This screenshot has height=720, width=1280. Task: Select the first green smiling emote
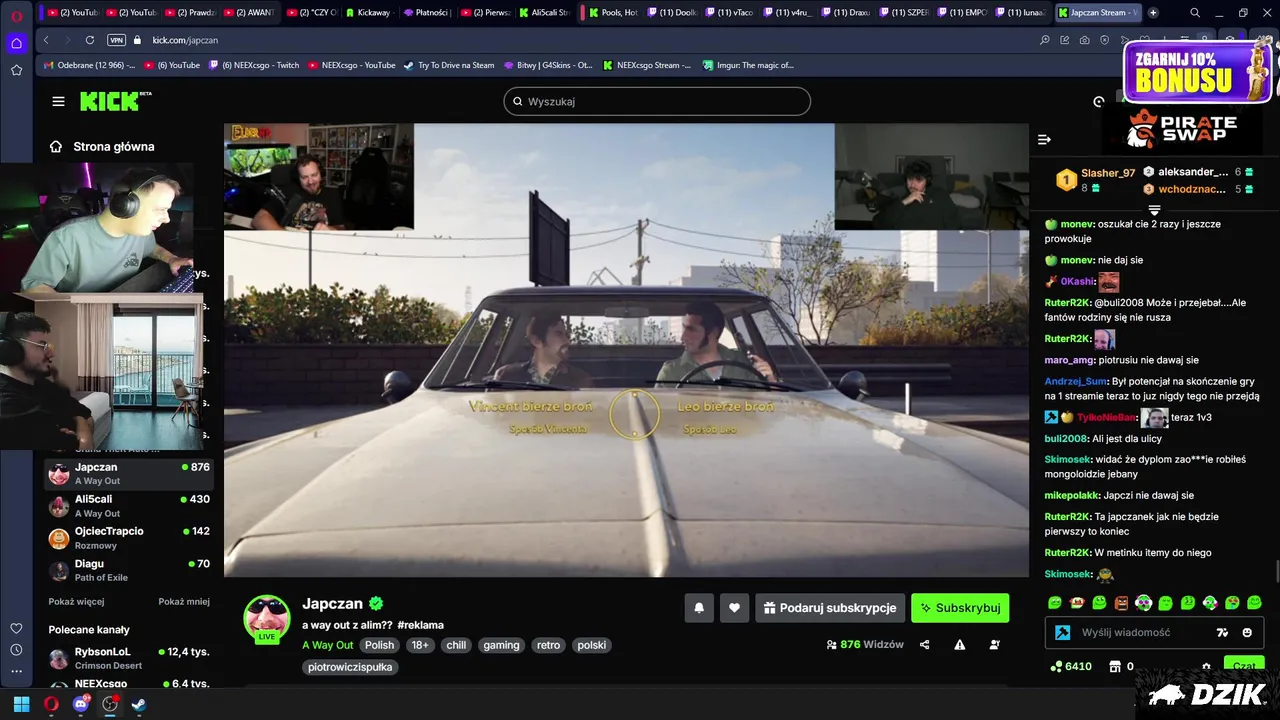1054,603
